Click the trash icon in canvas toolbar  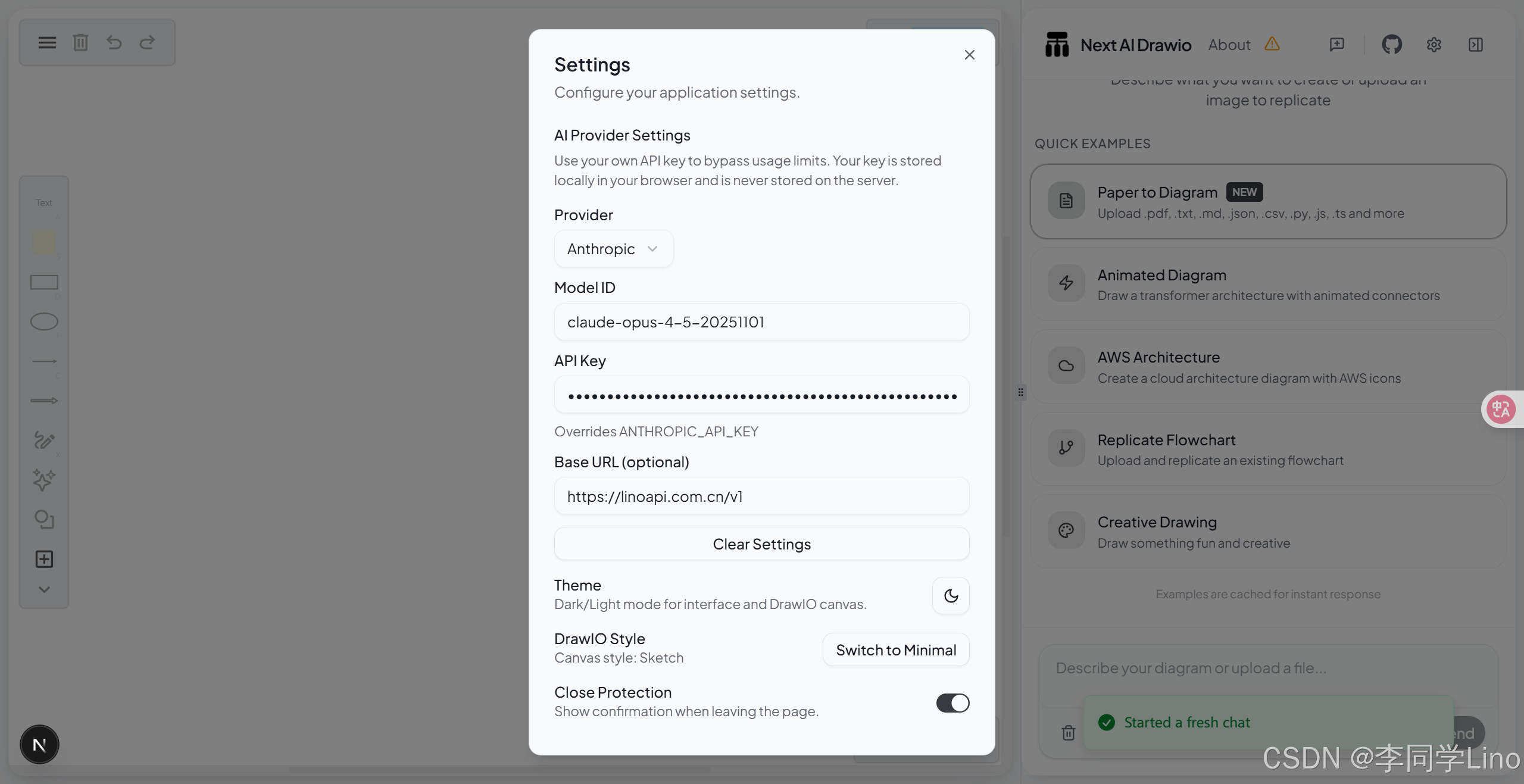tap(80, 42)
